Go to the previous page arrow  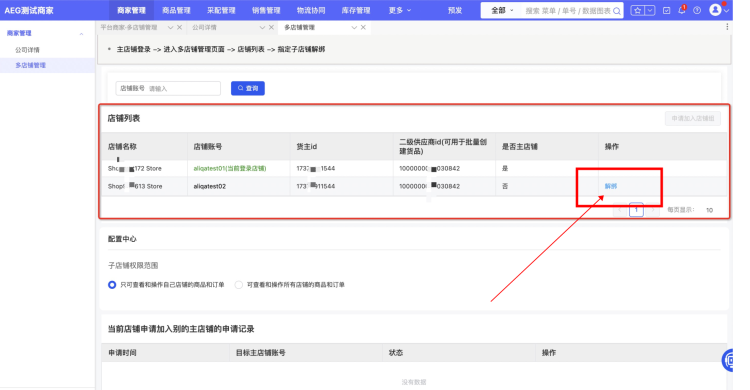(x=620, y=210)
